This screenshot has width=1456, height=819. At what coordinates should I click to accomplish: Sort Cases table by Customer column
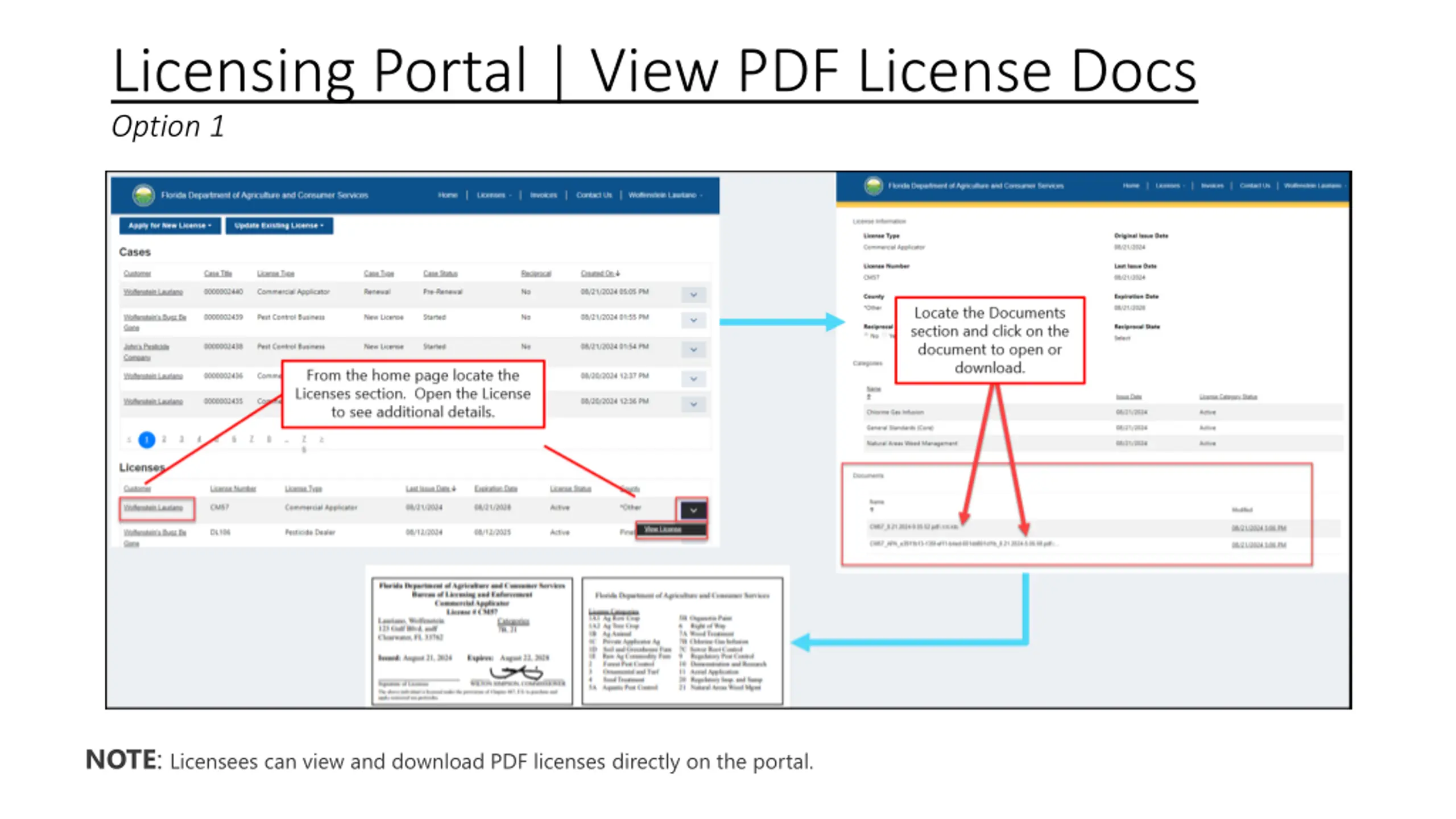137,274
